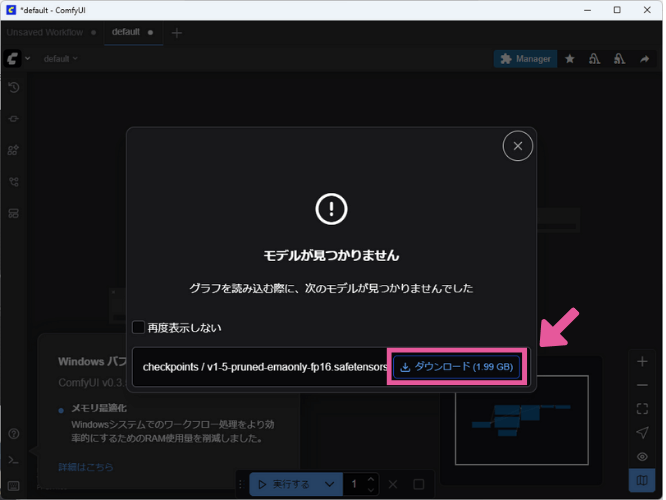Open run mode dropdown arrow
Image resolution: width=666 pixels, height=500 pixels.
pyautogui.click(x=330, y=484)
